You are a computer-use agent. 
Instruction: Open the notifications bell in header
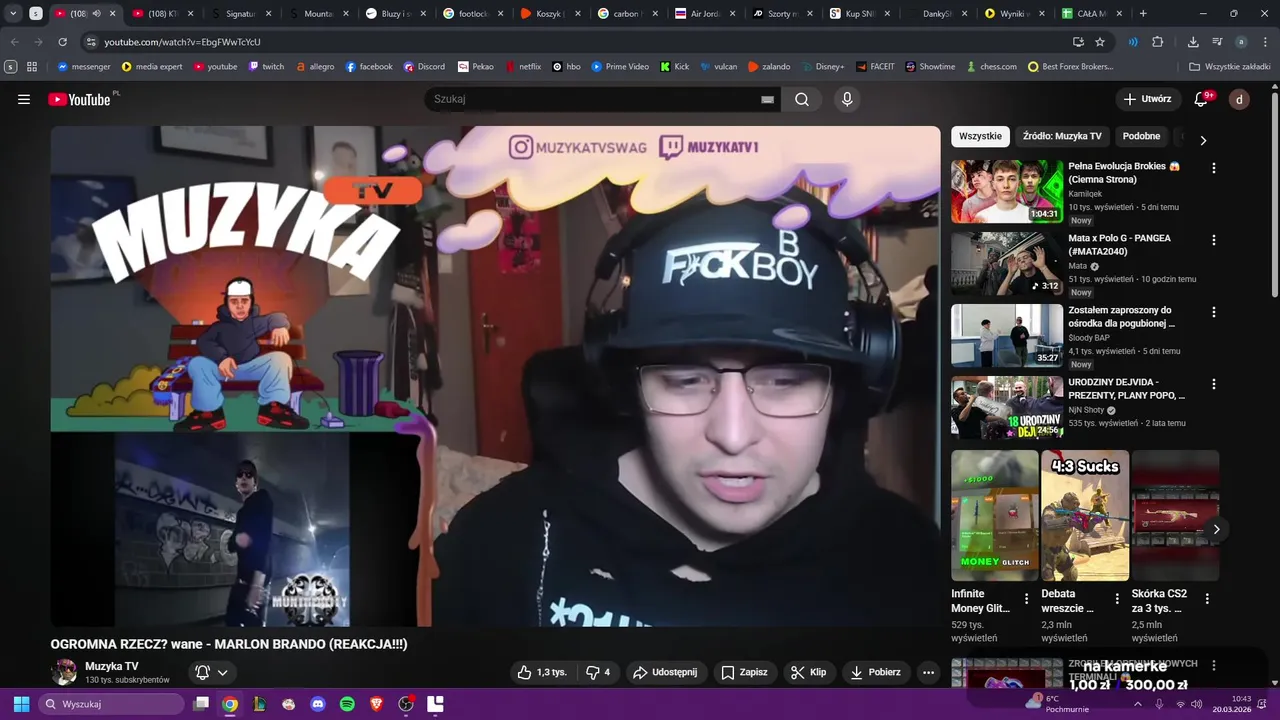[x=1201, y=99]
